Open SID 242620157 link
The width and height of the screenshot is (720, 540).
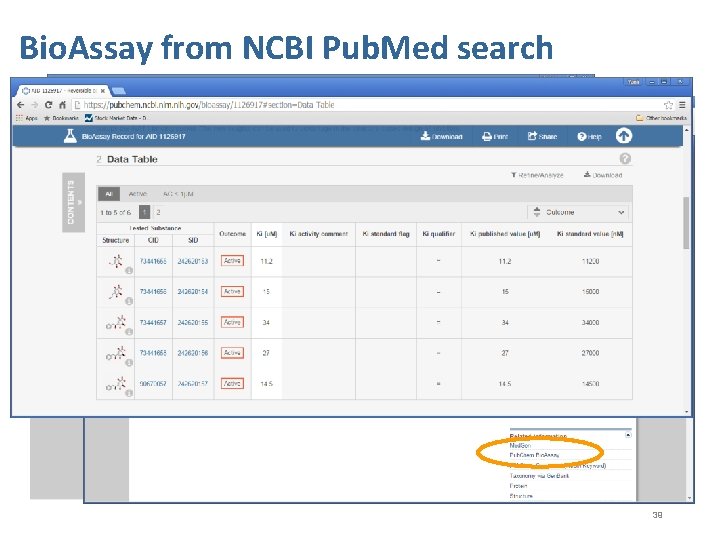[193, 383]
